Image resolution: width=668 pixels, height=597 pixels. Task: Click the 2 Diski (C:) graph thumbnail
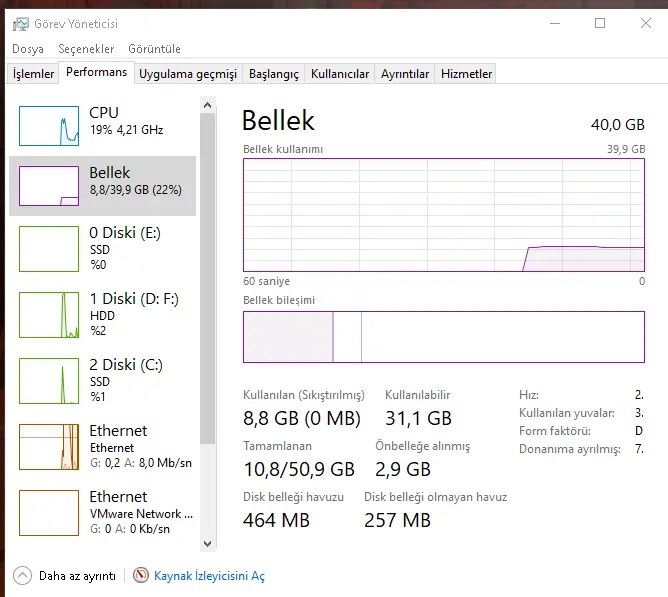(x=49, y=381)
